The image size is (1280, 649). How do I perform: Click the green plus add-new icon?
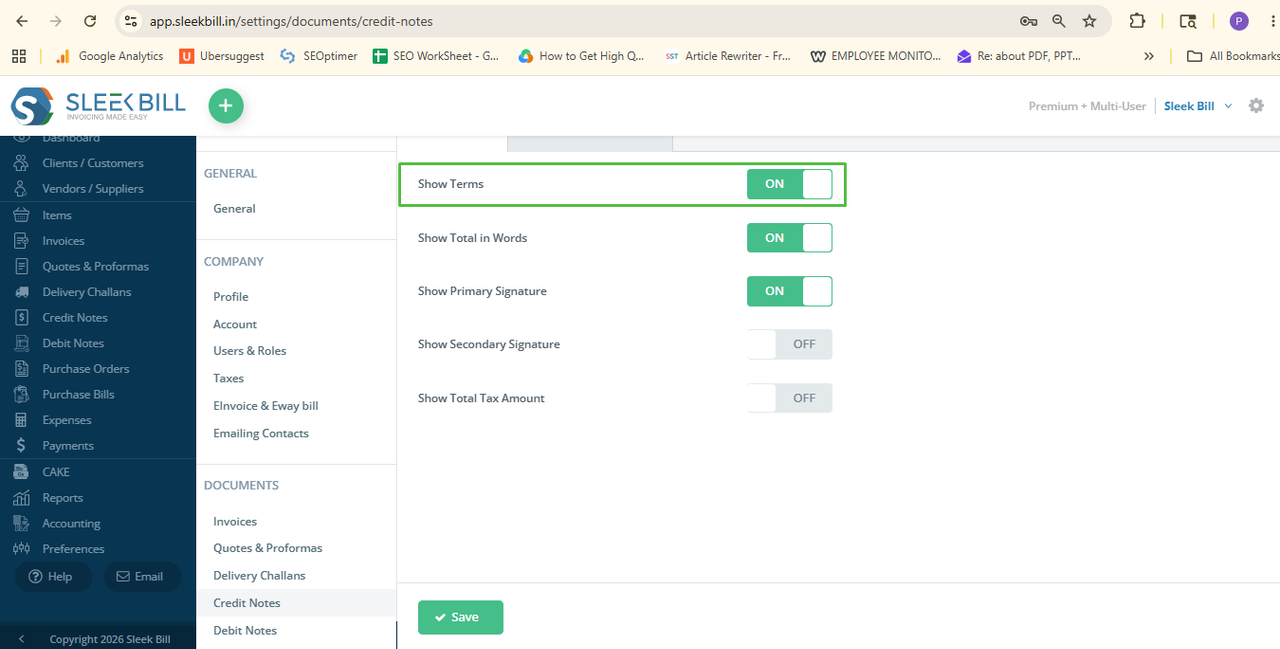click(x=226, y=106)
